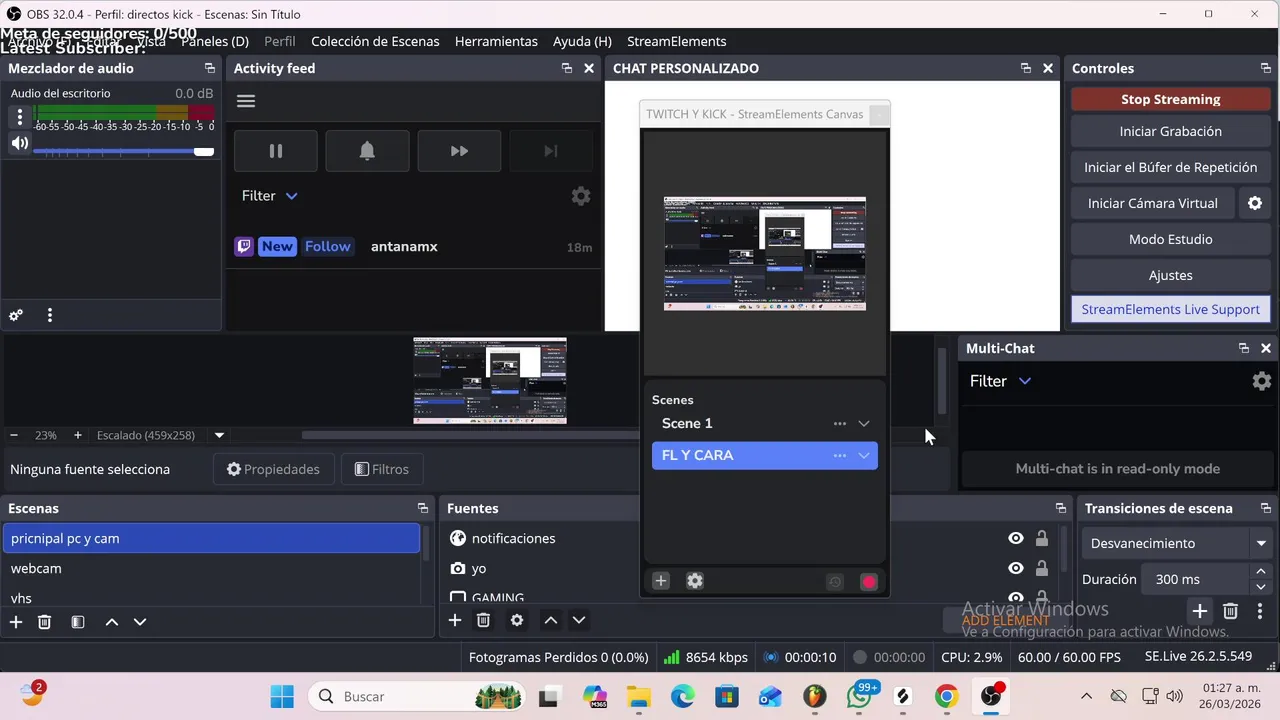The width and height of the screenshot is (1280, 720).
Task: Open the Ayuda (H) menu
Action: [582, 41]
